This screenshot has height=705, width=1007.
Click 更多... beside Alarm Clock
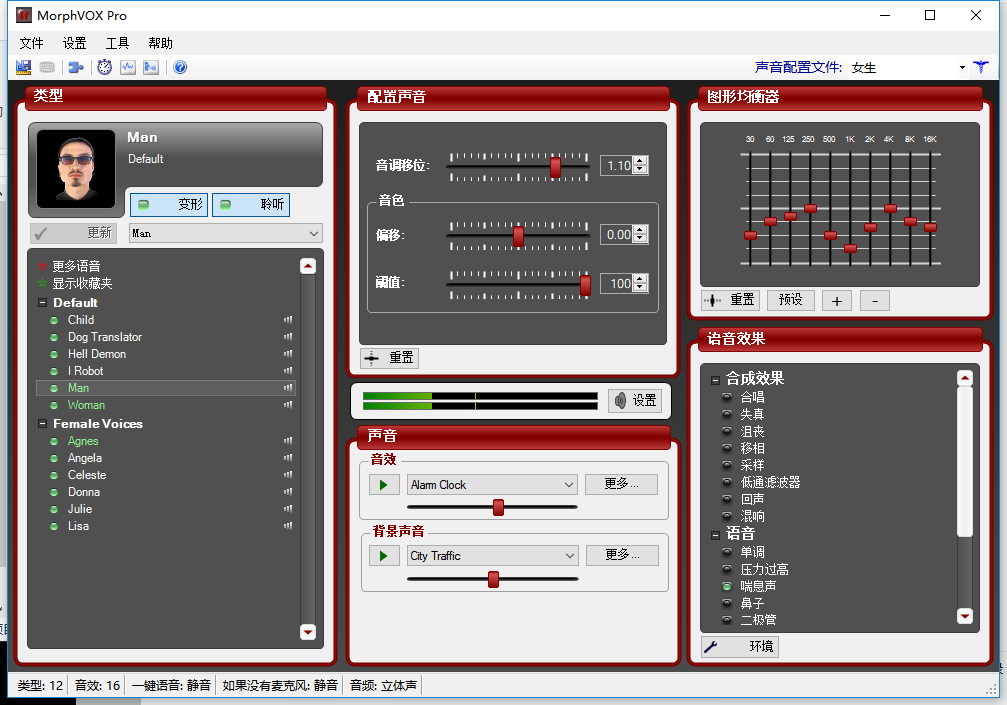(x=622, y=484)
